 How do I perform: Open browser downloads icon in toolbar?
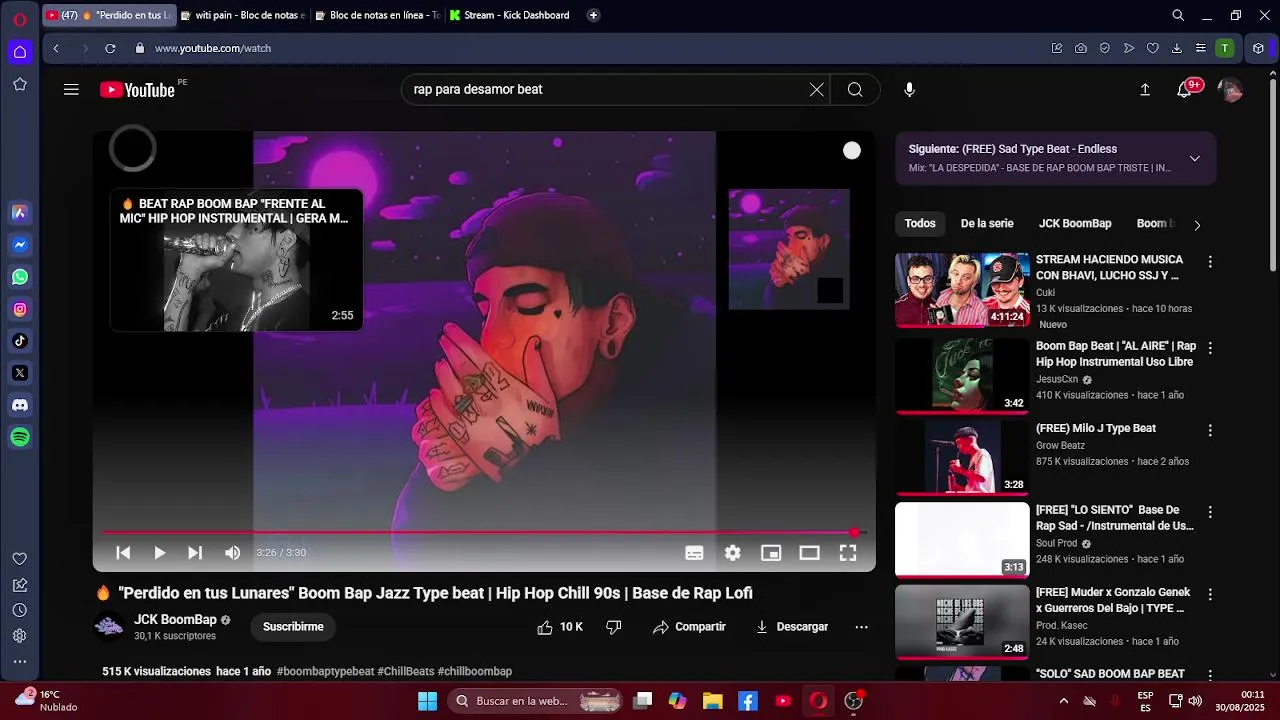click(x=1176, y=48)
